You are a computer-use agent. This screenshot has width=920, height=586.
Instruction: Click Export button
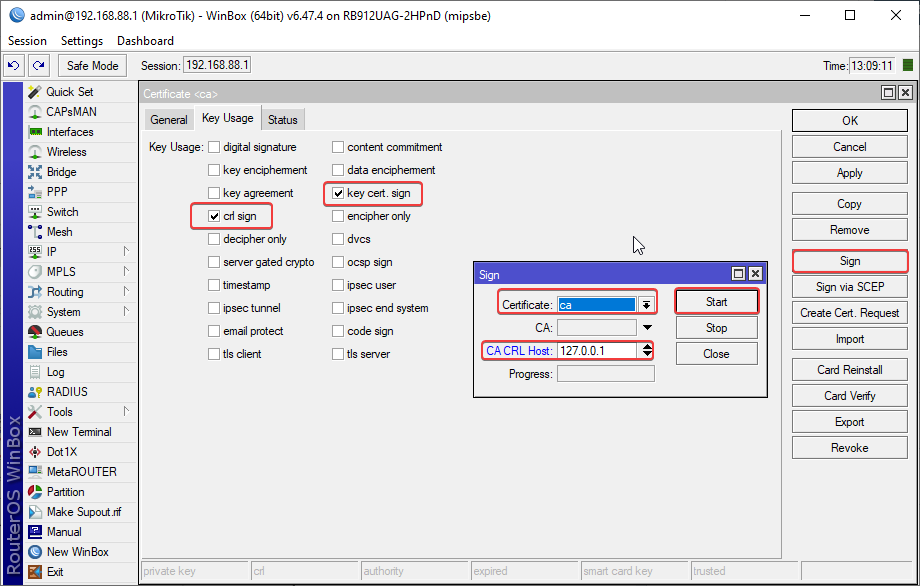pyautogui.click(x=850, y=422)
